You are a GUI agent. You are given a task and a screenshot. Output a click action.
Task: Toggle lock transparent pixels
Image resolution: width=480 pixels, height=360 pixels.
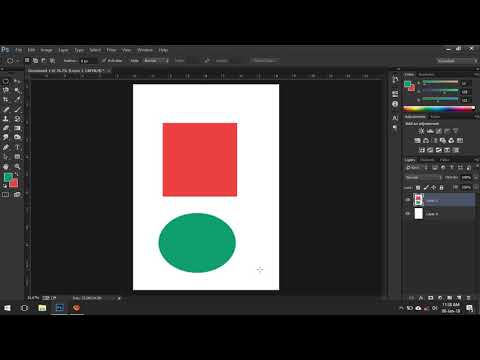coord(418,188)
